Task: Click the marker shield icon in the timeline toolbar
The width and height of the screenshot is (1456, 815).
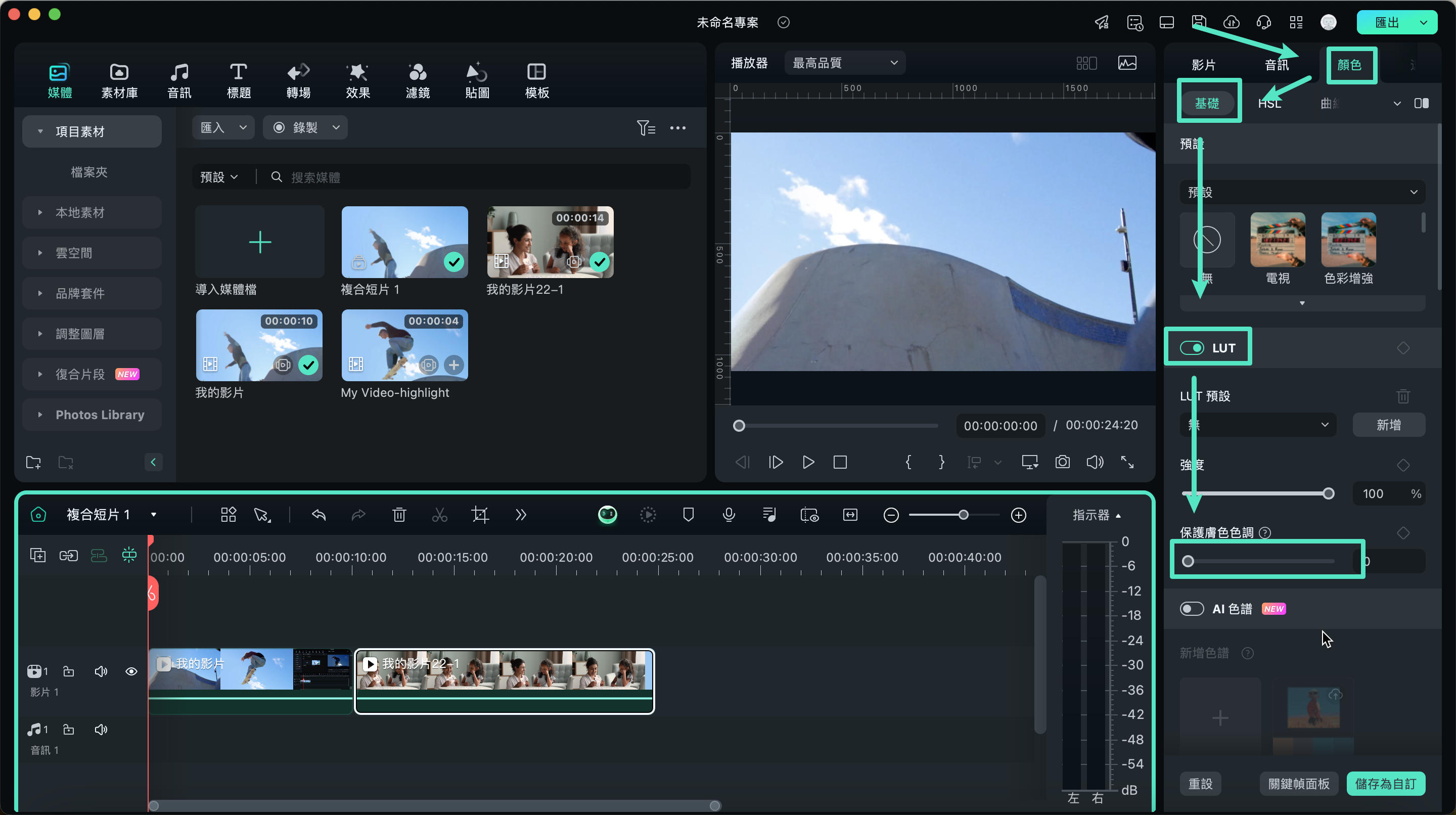Action: [688, 515]
